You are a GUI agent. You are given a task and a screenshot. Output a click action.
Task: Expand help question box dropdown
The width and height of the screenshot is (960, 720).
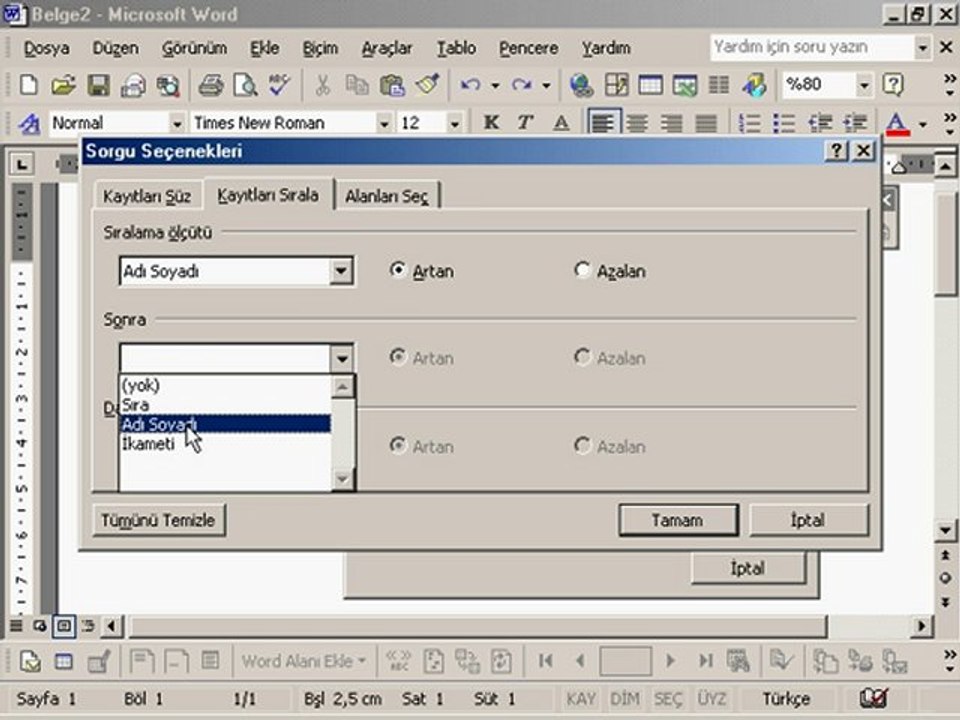(x=922, y=48)
